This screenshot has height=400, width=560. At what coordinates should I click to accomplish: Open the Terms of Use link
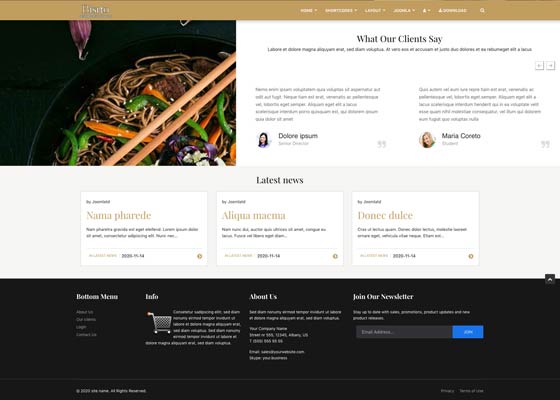[471, 391]
